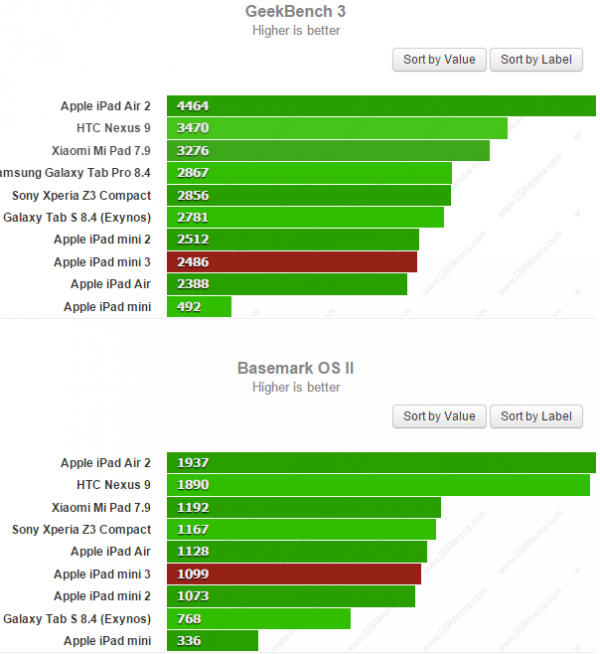Click the Galaxy Tab S 8.4 bar showing 768
The image size is (600, 654).
[259, 619]
